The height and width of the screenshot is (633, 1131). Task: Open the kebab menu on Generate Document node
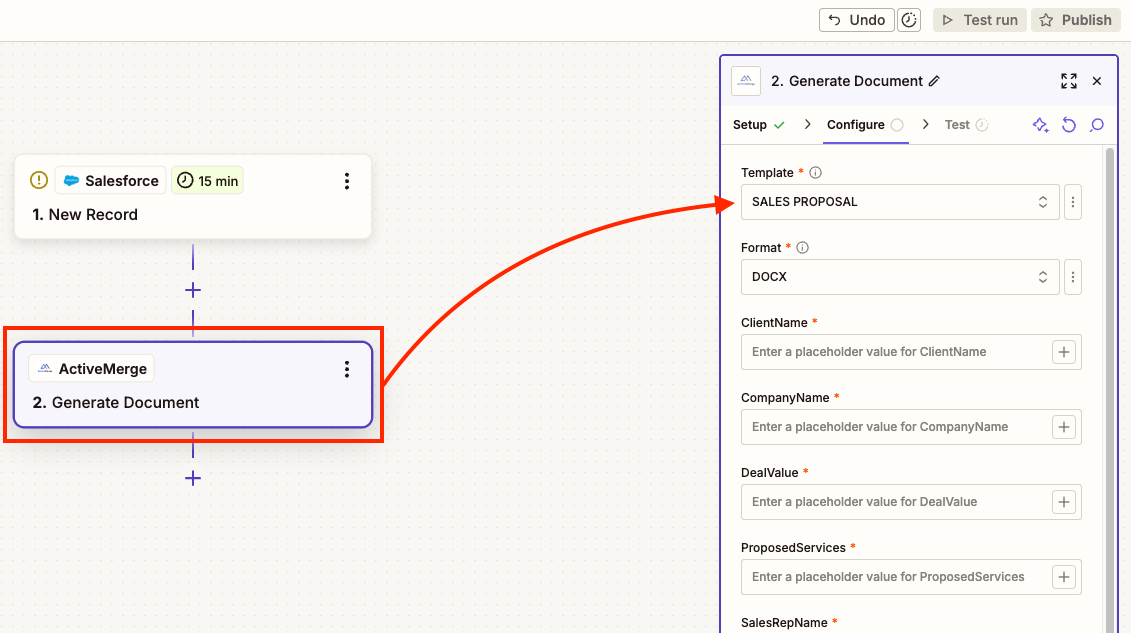pyautogui.click(x=347, y=368)
